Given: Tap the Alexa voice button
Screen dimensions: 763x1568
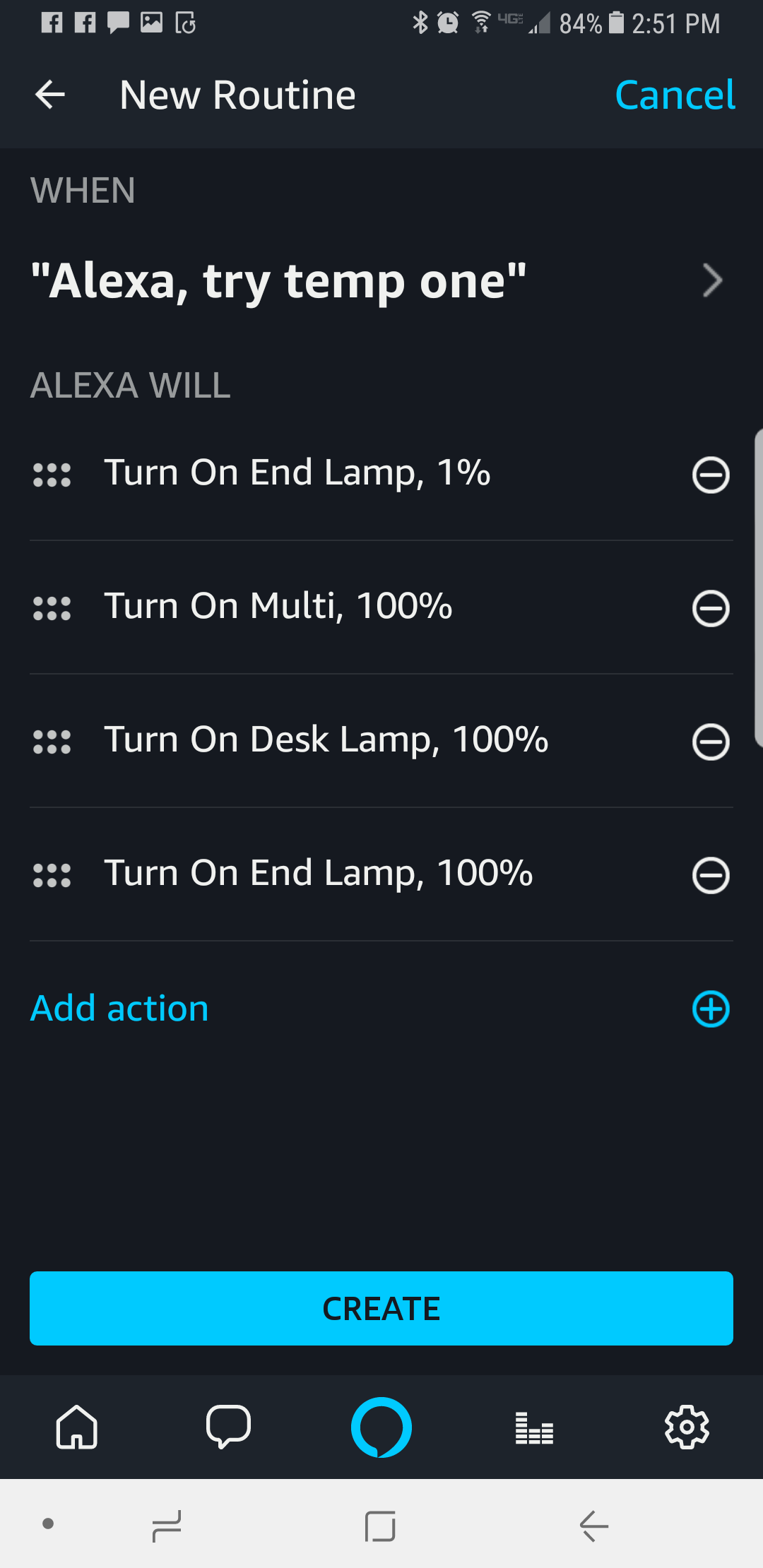Looking at the screenshot, I should click(381, 1427).
